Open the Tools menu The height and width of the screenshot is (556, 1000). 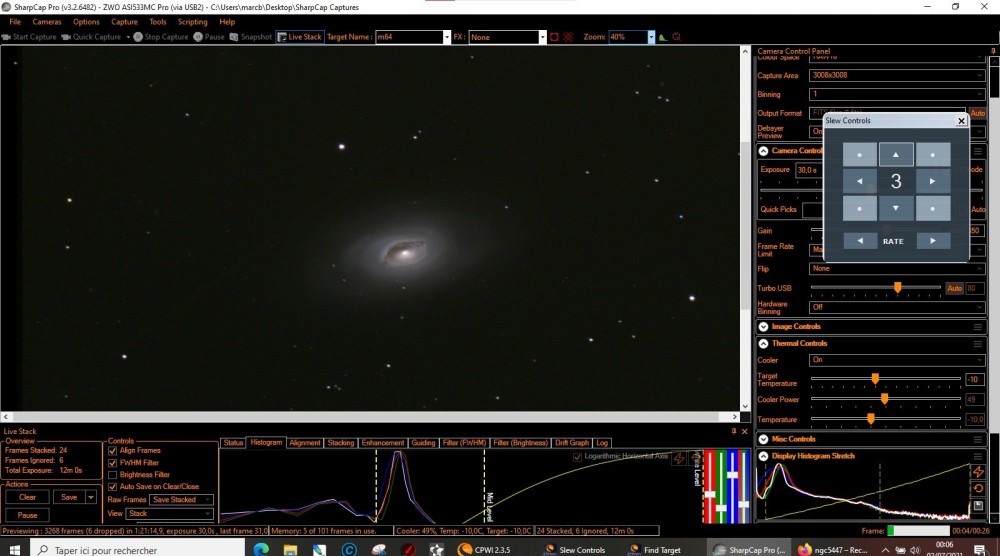tap(158, 22)
